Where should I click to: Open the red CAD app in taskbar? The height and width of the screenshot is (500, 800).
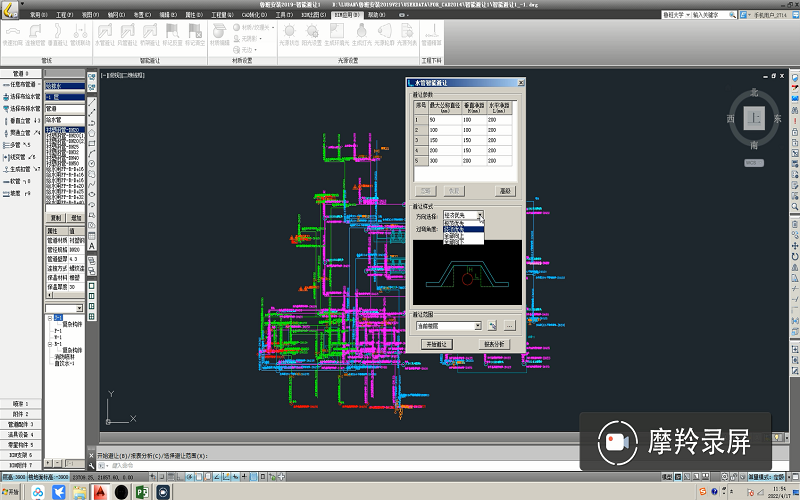[x=101, y=492]
